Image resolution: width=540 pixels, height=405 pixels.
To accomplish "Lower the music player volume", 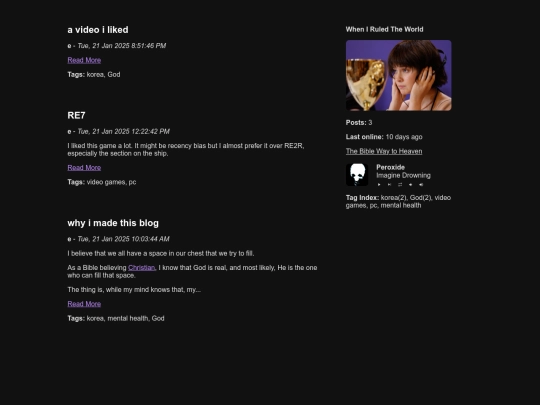I will tap(411, 185).
